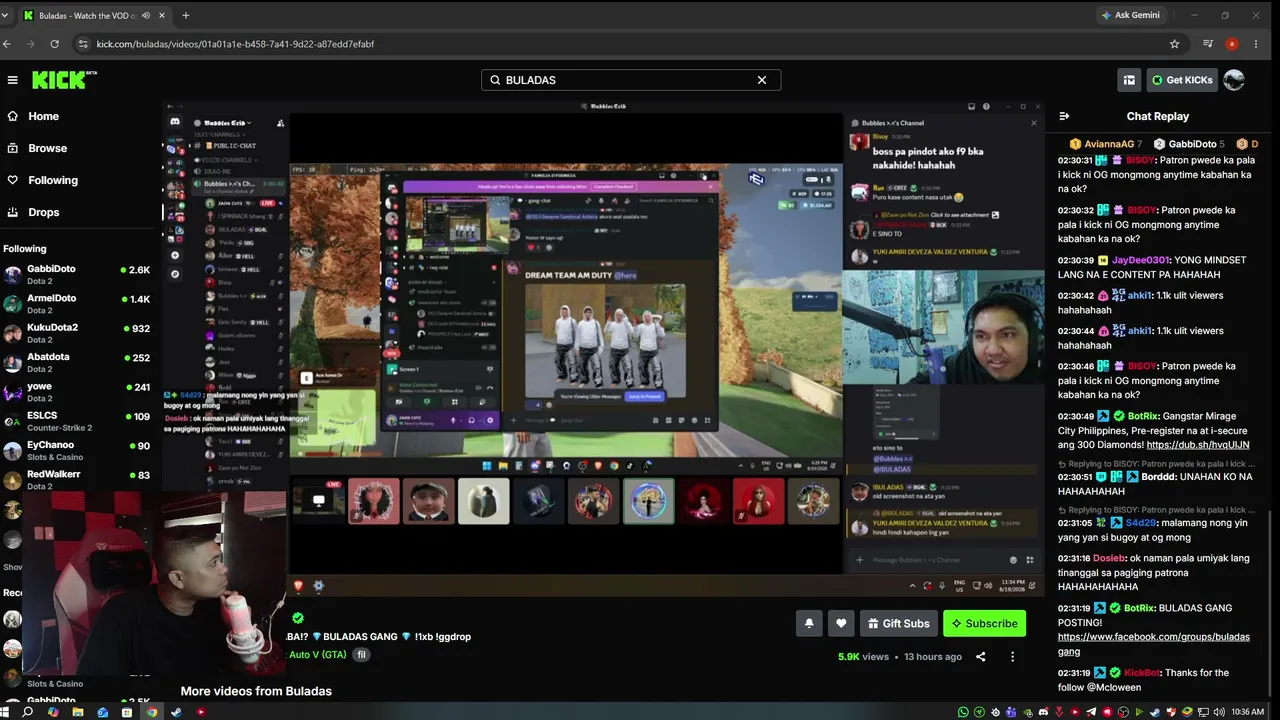This screenshot has width=1280, height=720.
Task: Open the Facebook buladasgang link in chat
Action: (x=1154, y=644)
